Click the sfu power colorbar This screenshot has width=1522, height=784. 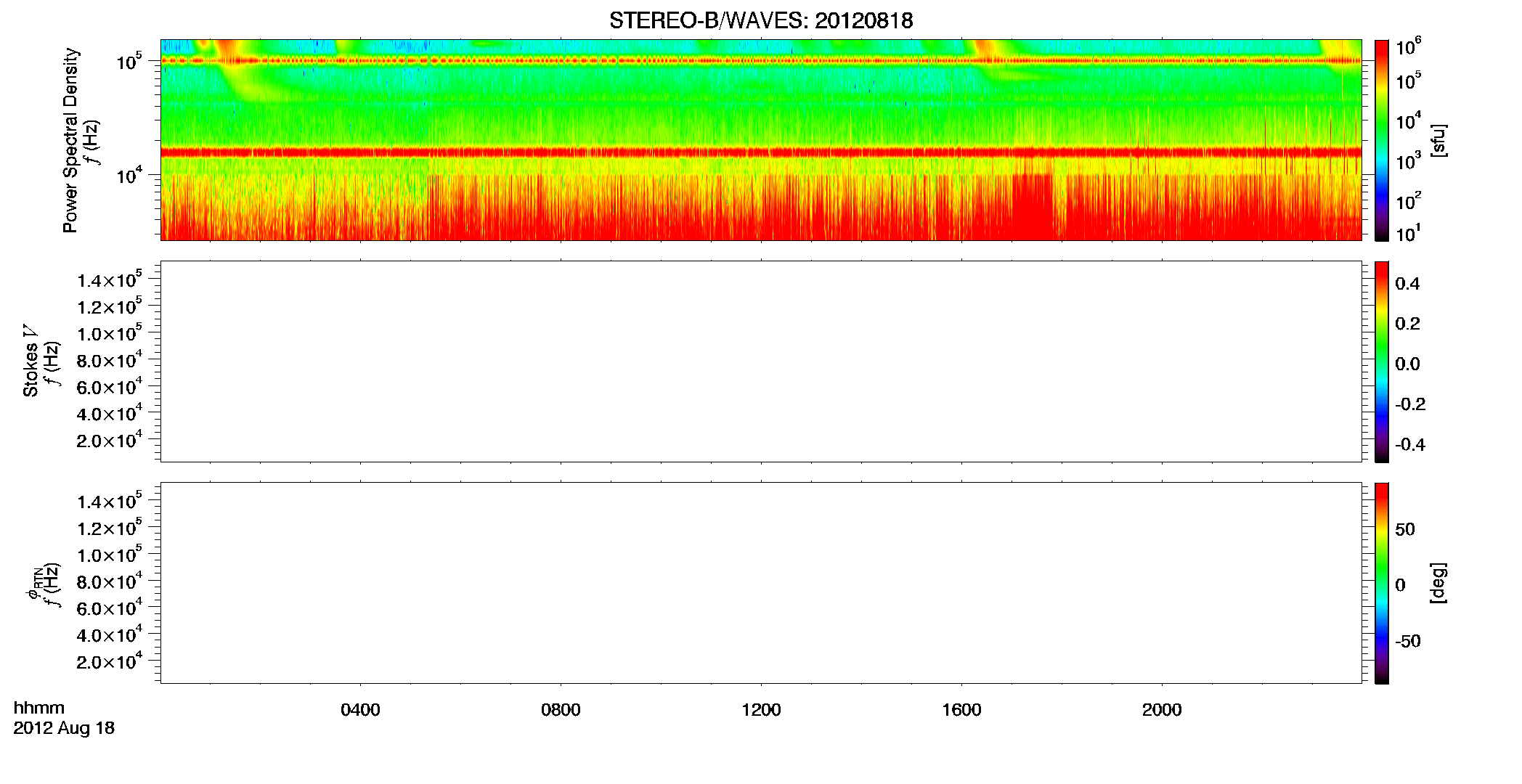1382,140
